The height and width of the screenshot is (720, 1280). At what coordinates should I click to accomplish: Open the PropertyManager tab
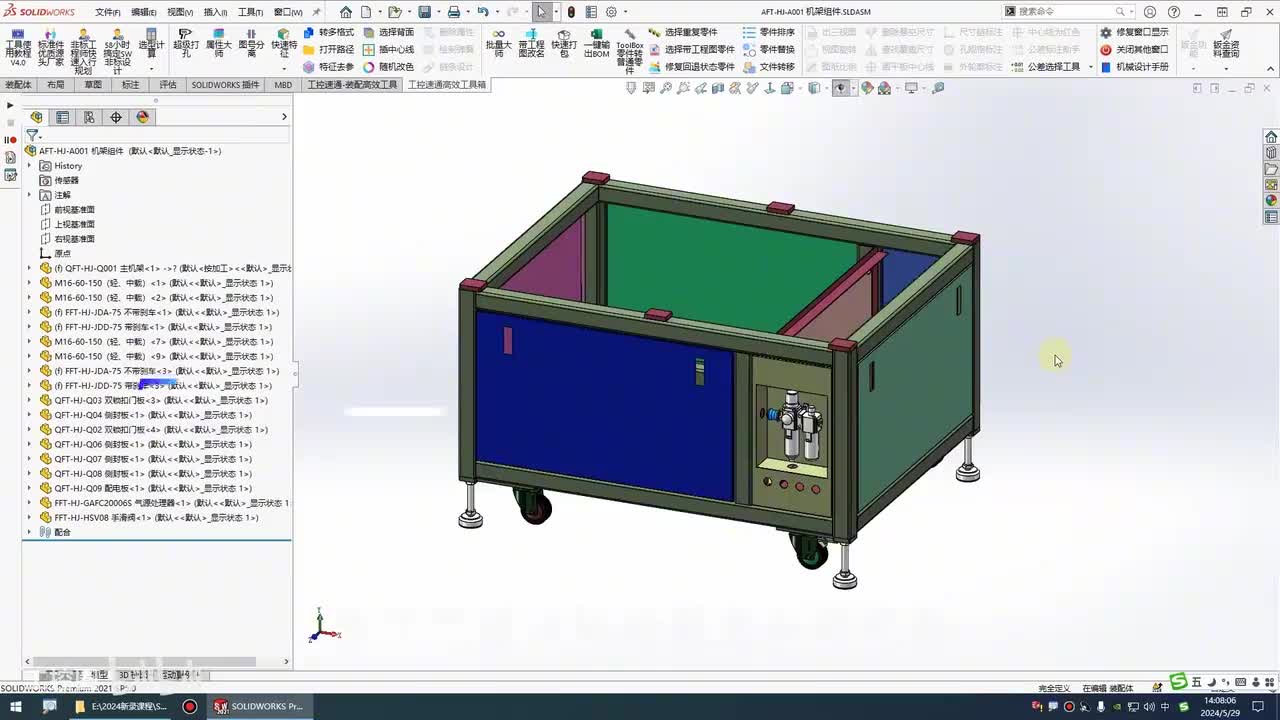coord(63,117)
